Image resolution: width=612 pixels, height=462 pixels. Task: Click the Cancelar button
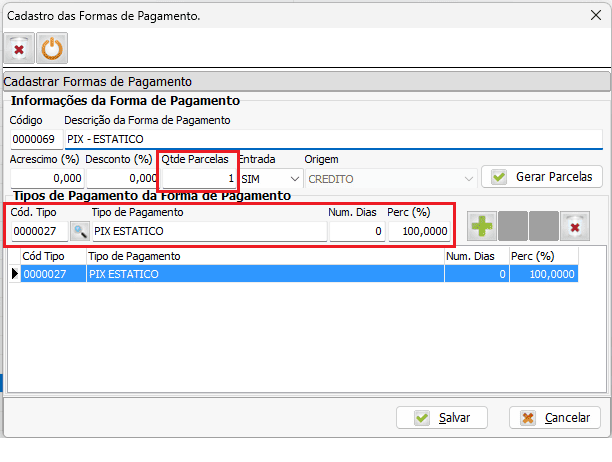[x=555, y=418]
